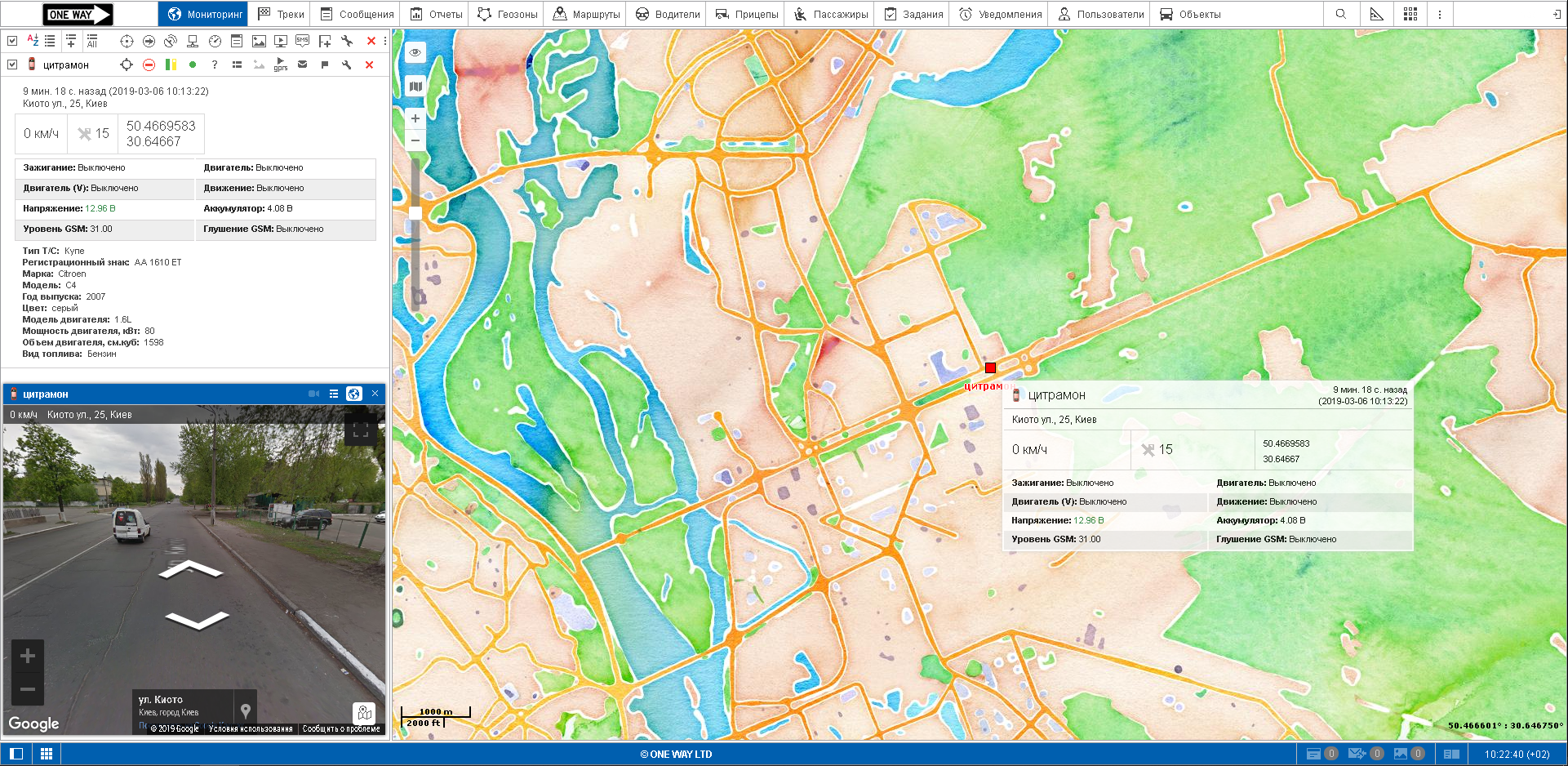The width and height of the screenshot is (1568, 766).
Task: Click the header crosshair locate icon
Action: [127, 41]
